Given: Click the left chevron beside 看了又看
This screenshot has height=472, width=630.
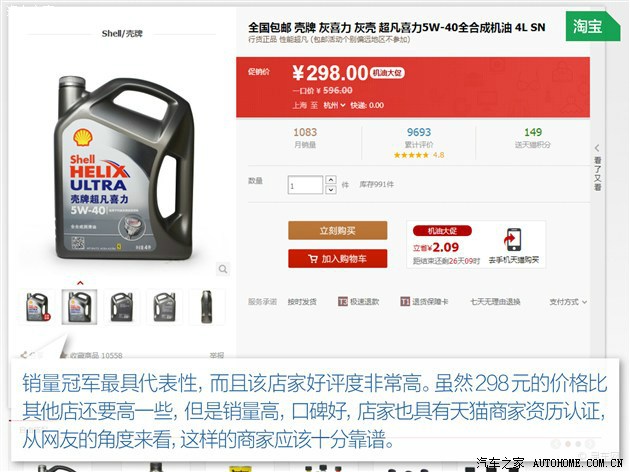Looking at the screenshot, I should coord(597,148).
